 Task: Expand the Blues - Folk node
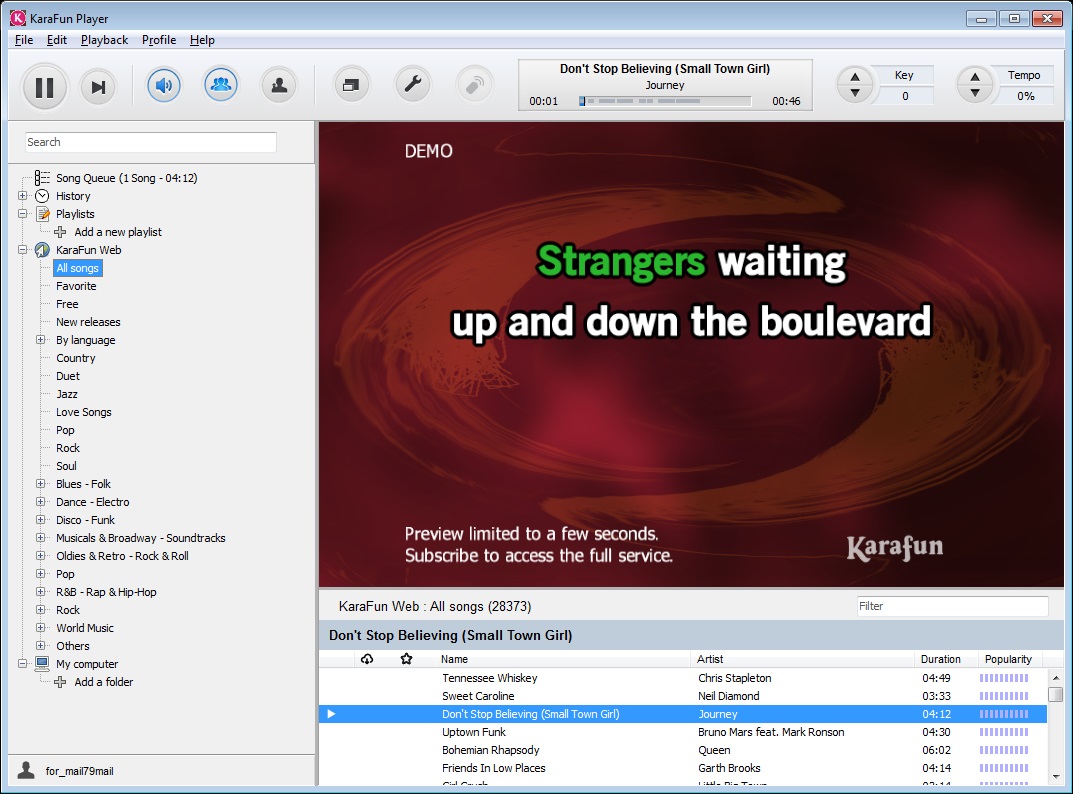pos(41,484)
